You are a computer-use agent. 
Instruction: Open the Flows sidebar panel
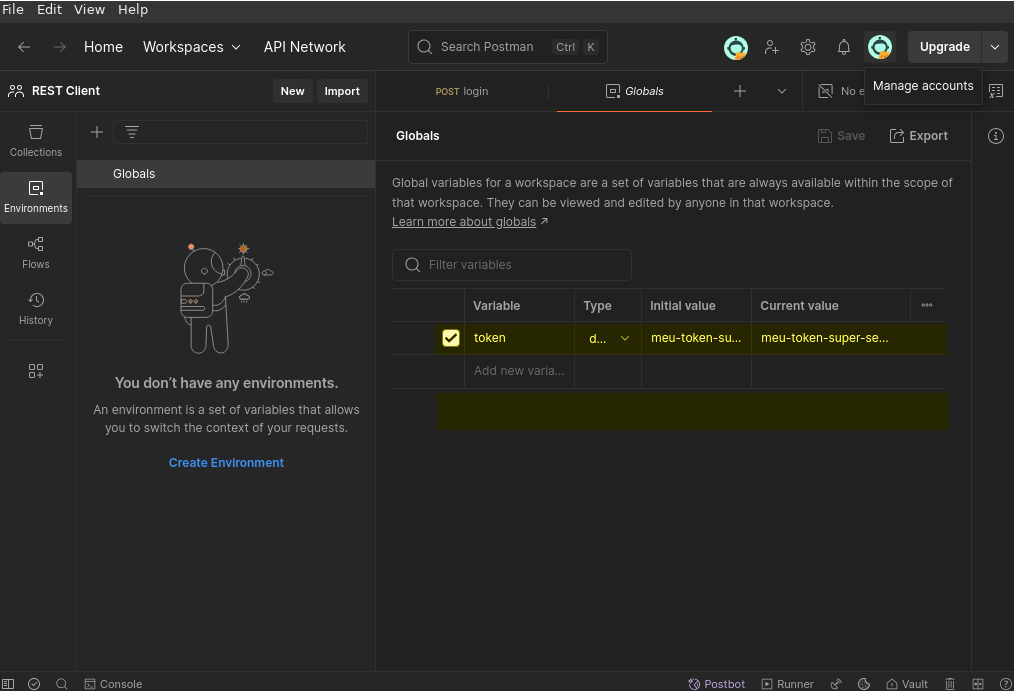coord(36,252)
